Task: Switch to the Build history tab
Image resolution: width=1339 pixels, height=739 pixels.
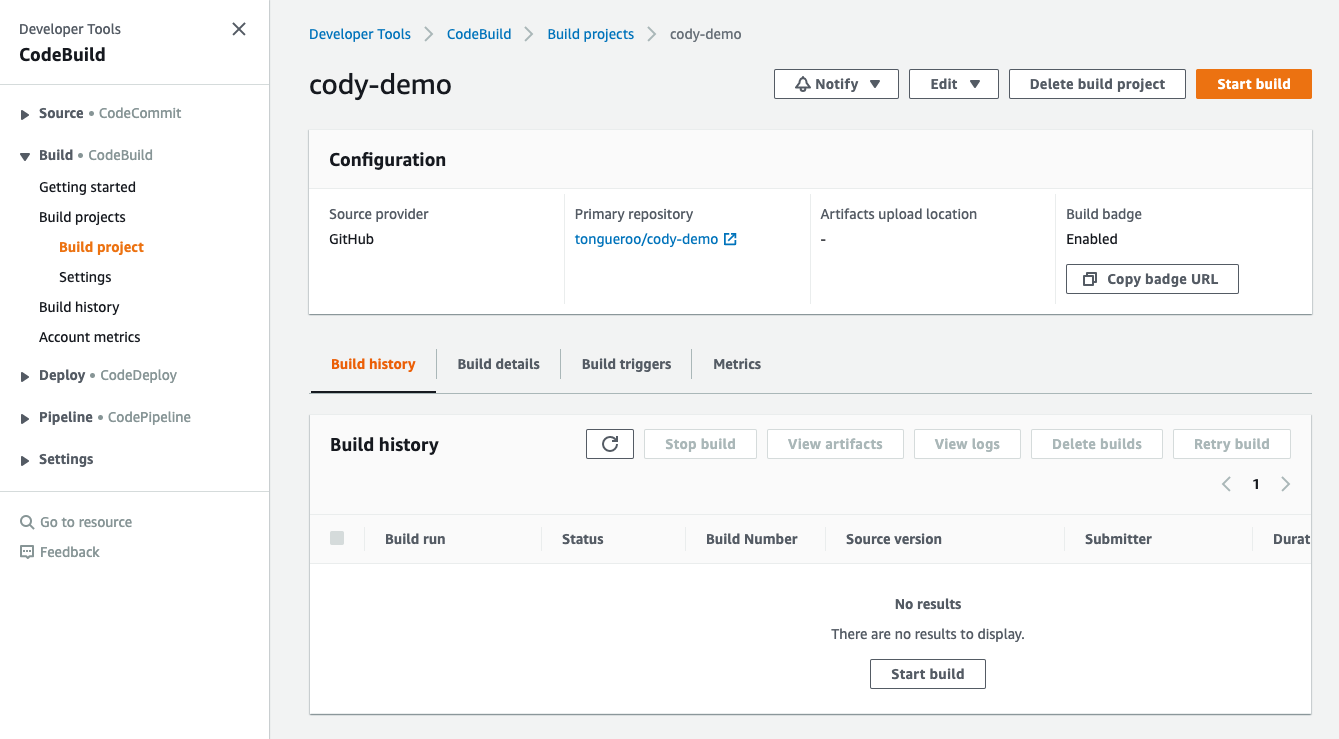Action: 373,364
